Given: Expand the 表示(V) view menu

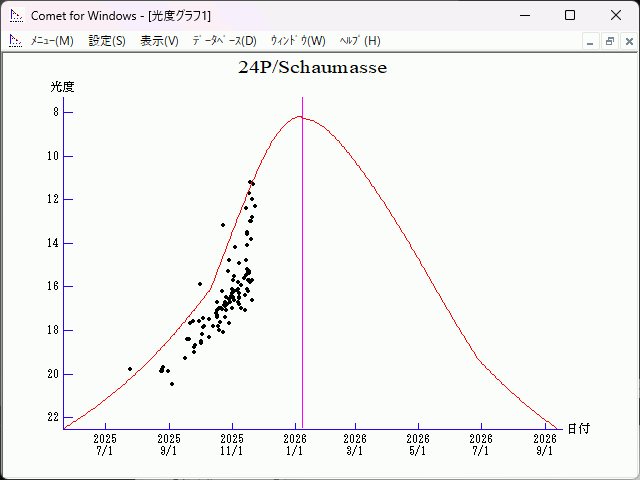Looking at the screenshot, I should (x=159, y=41).
